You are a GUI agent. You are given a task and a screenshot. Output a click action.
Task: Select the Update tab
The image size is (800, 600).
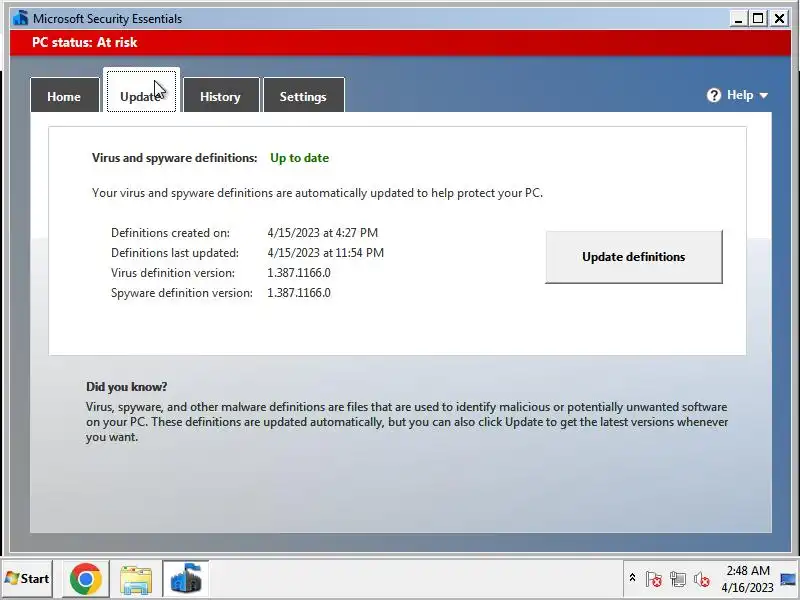click(141, 91)
